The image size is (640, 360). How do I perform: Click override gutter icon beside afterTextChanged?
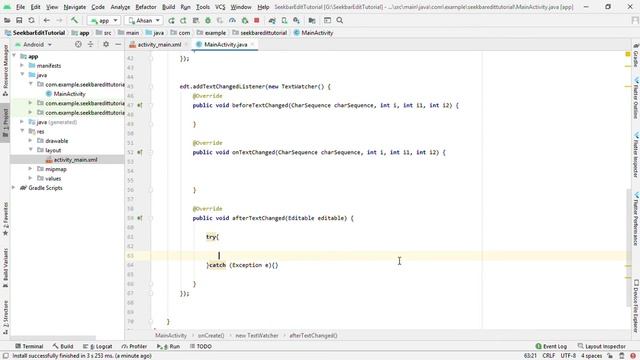pyautogui.click(x=140, y=218)
